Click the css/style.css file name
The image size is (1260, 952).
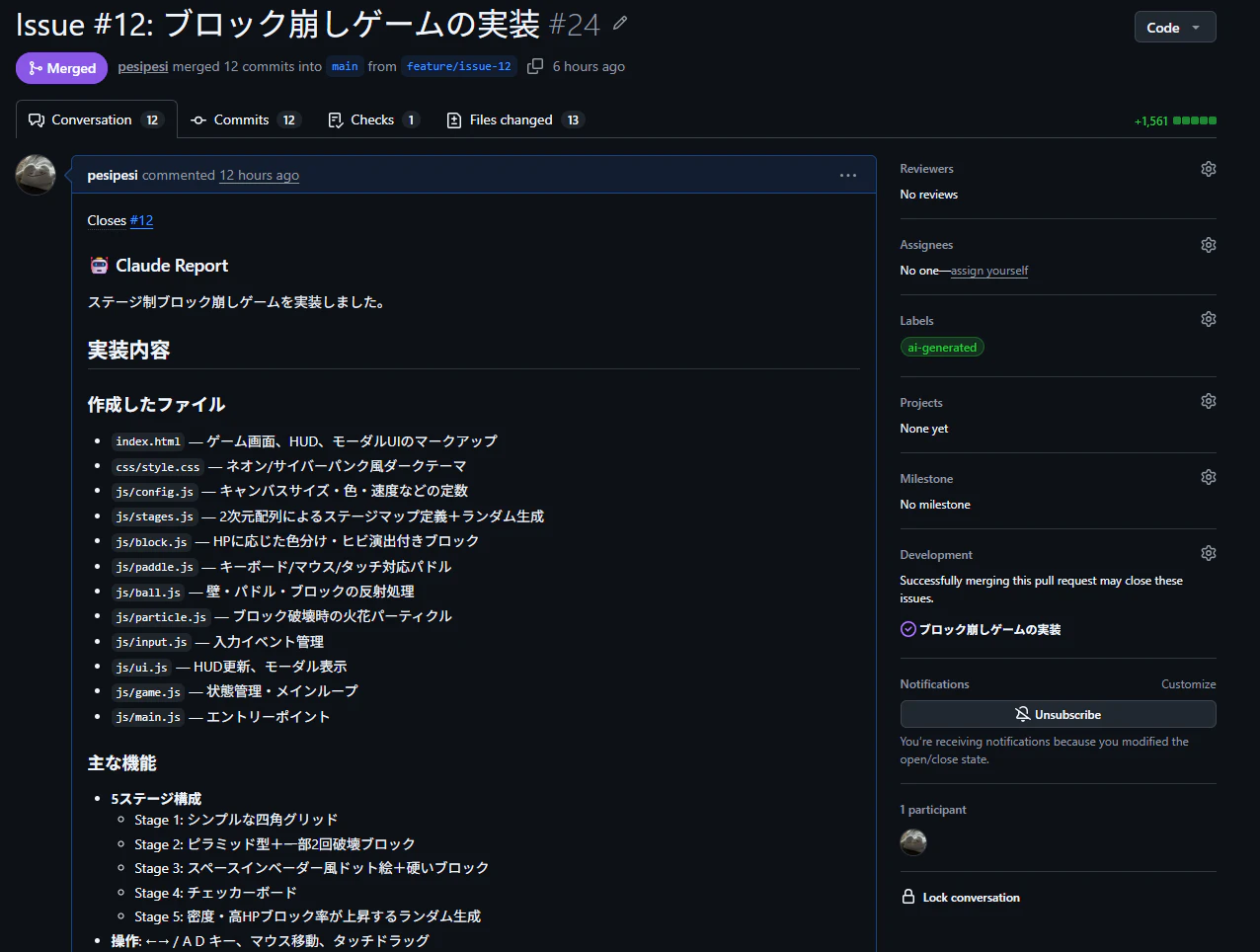point(158,466)
